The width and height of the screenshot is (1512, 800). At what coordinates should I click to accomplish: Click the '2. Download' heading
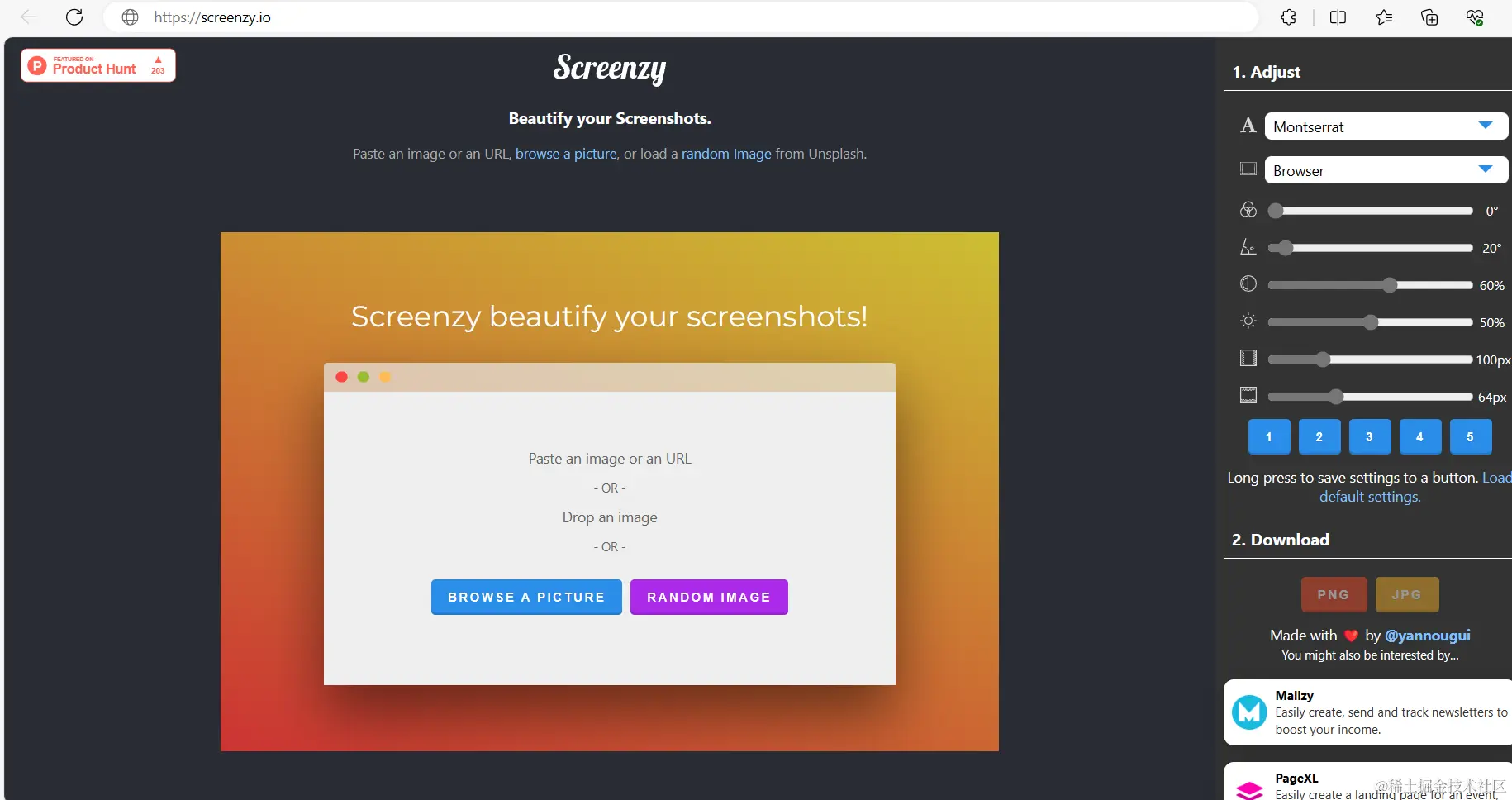(x=1281, y=540)
